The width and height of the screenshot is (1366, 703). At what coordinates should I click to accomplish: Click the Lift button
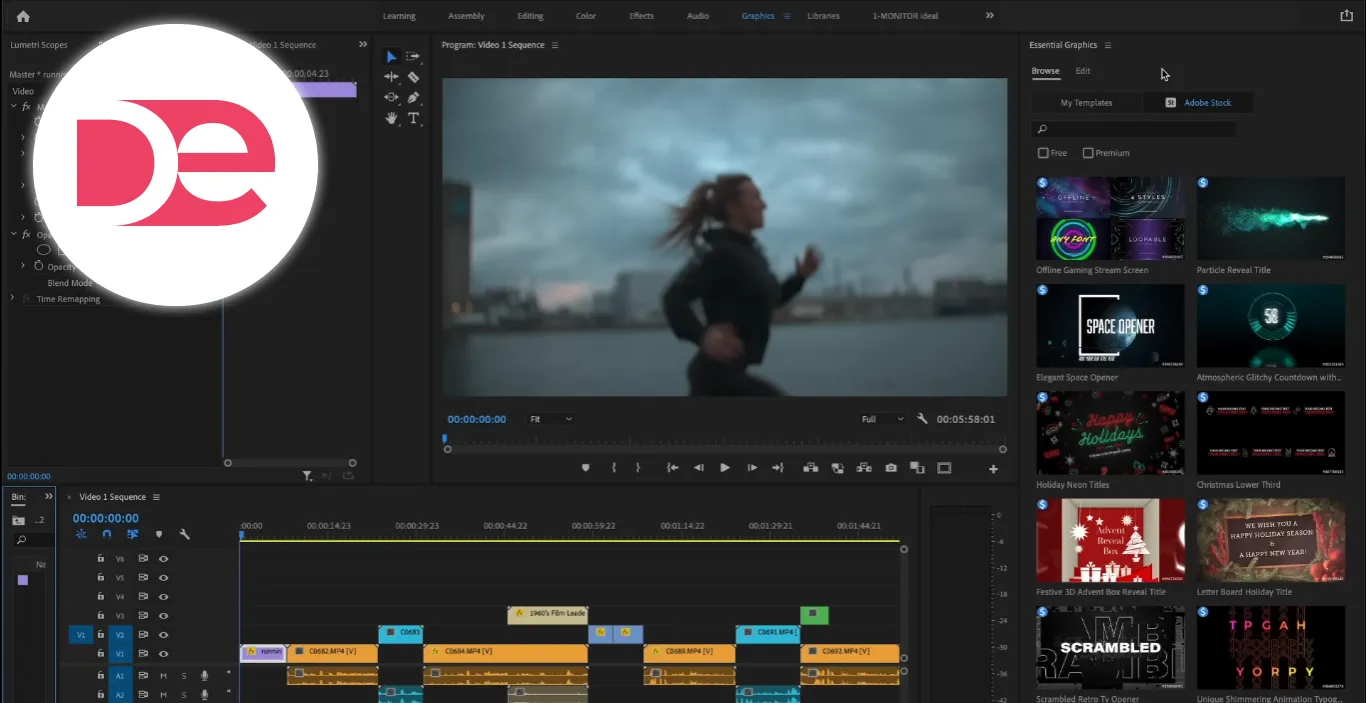(x=811, y=468)
